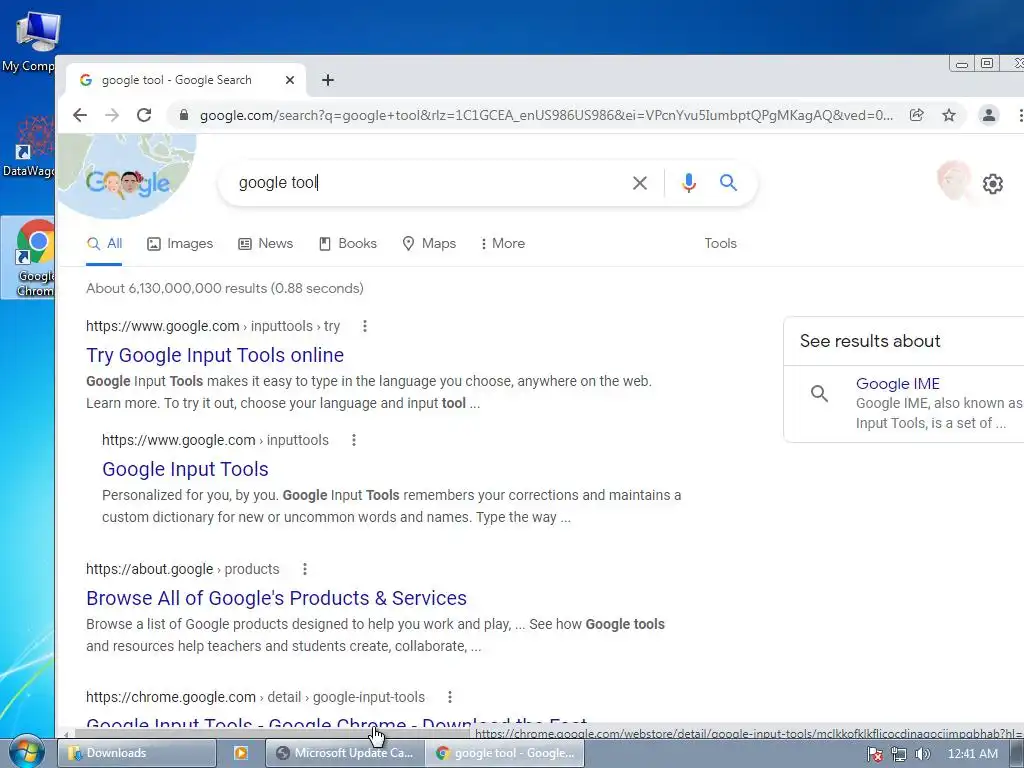
Task: Go back with the browser back arrow
Action: (x=80, y=116)
